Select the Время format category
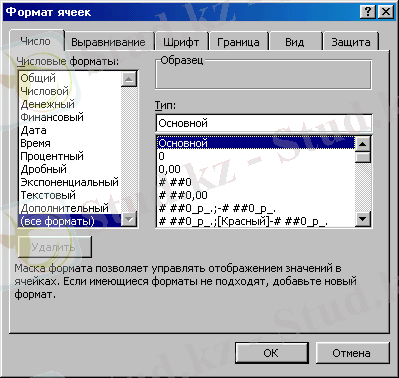 coord(70,143)
